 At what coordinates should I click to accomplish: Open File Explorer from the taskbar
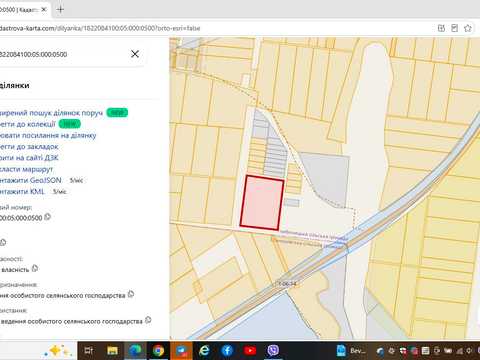click(x=113, y=350)
